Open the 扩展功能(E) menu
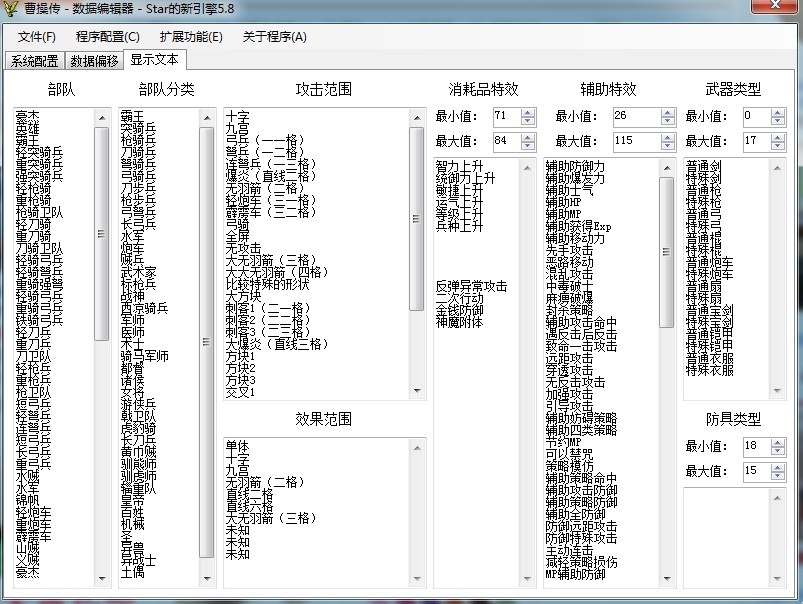The image size is (803, 604). [191, 37]
